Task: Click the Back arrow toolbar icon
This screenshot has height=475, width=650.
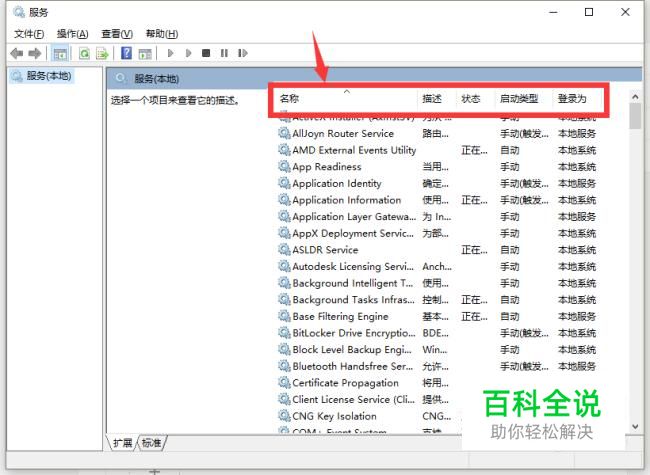Action: (x=17, y=53)
